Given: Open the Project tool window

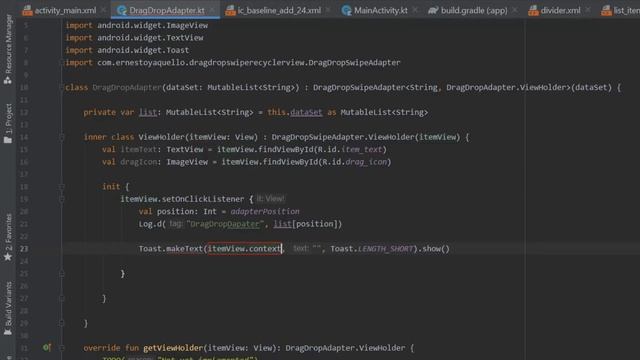Looking at the screenshot, I should point(8,123).
